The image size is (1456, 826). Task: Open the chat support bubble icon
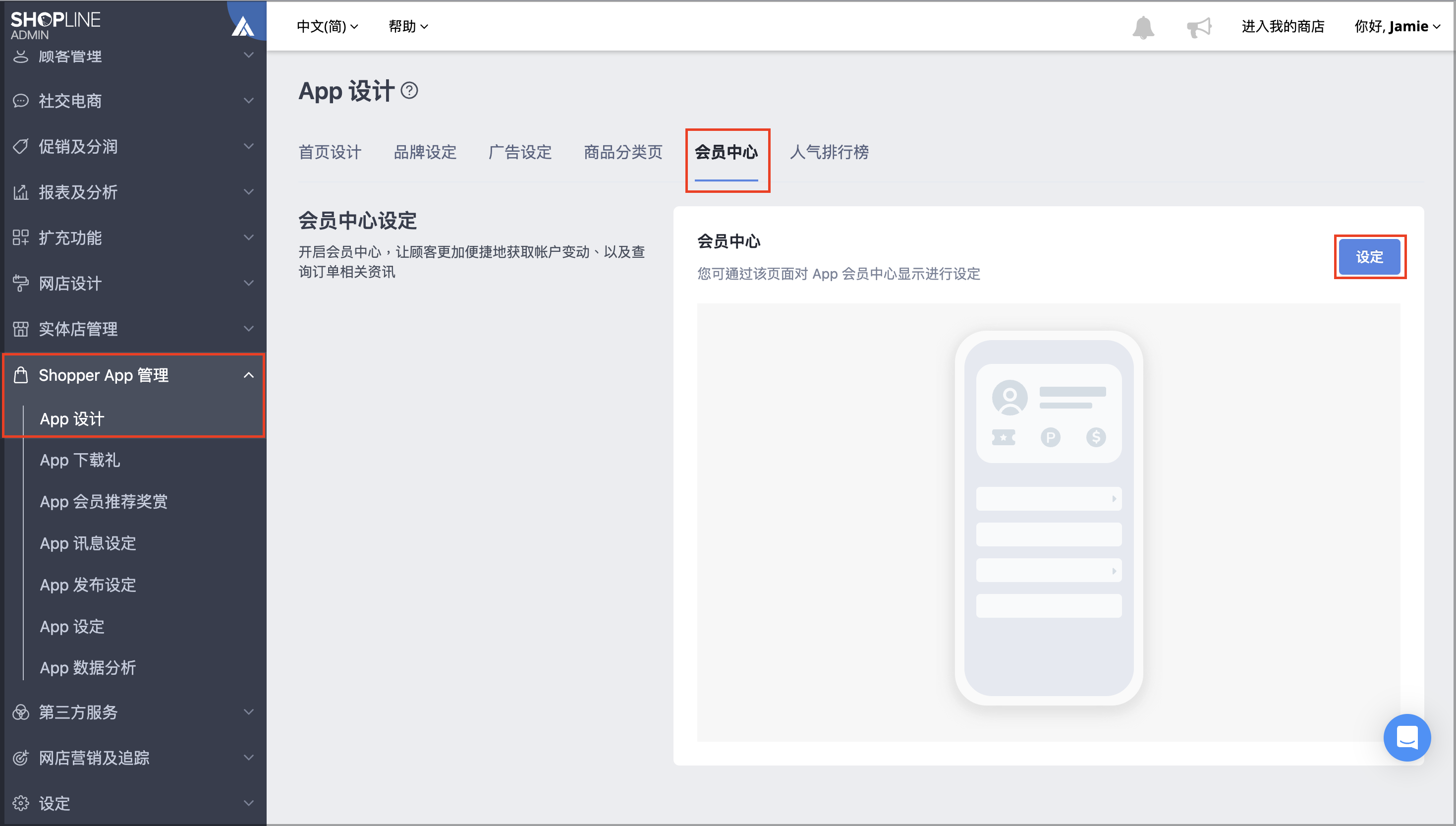coord(1406,737)
